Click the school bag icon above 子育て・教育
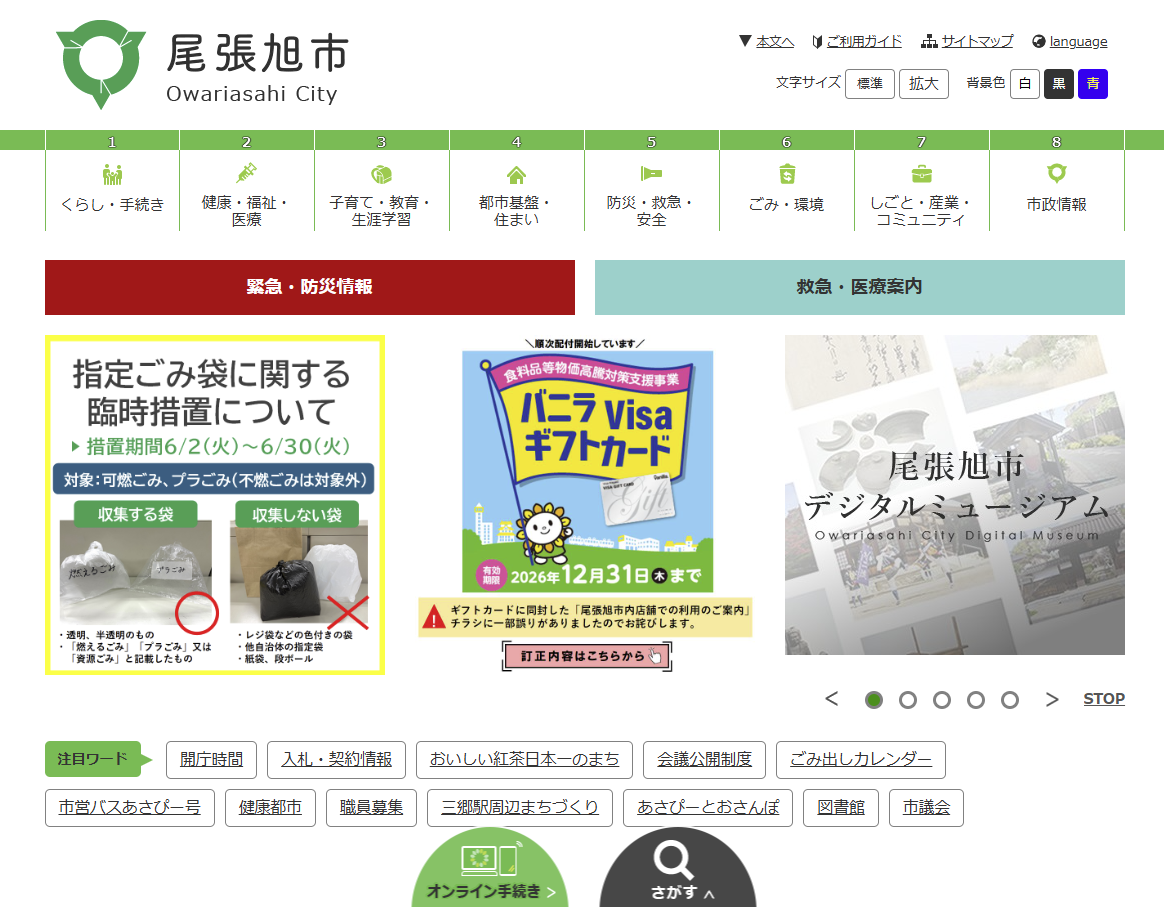Screen dimensions: 1164x907 [x=382, y=174]
